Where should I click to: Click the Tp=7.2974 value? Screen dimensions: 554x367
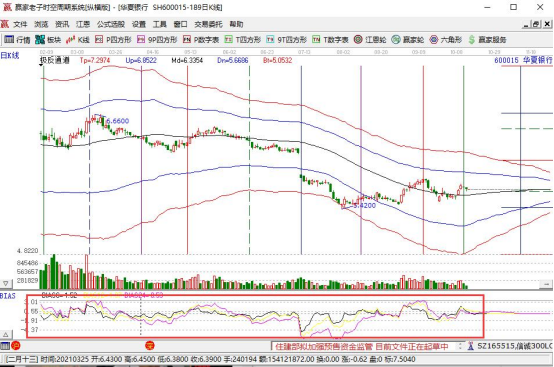tap(95, 60)
